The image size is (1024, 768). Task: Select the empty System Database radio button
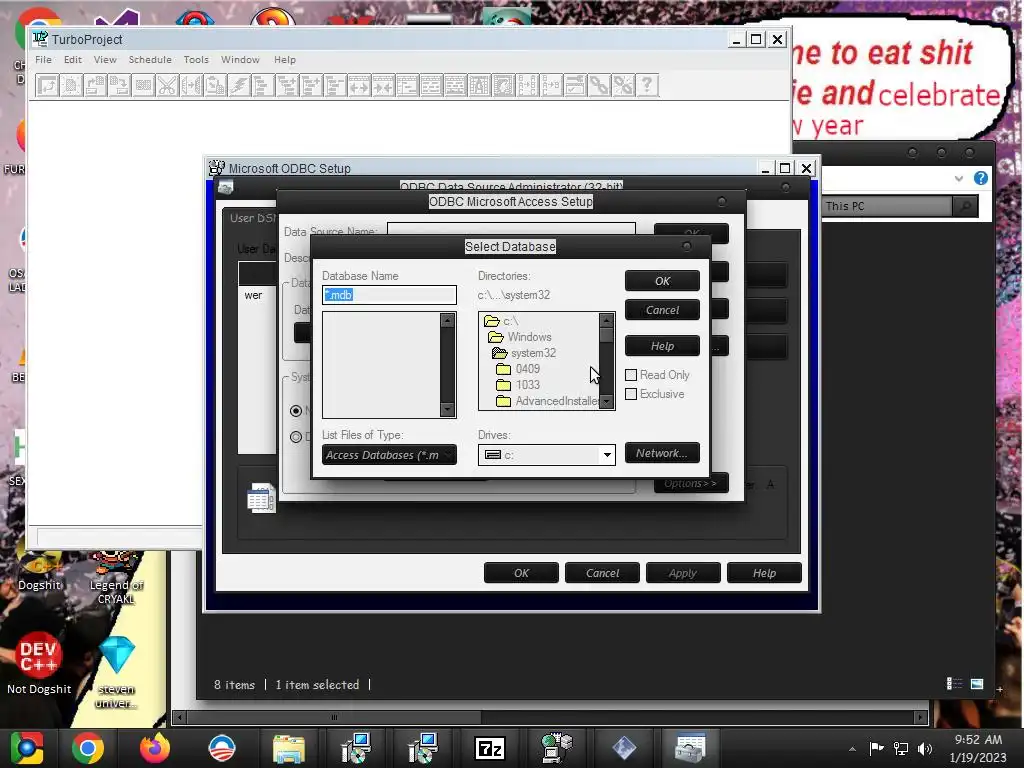tap(296, 437)
